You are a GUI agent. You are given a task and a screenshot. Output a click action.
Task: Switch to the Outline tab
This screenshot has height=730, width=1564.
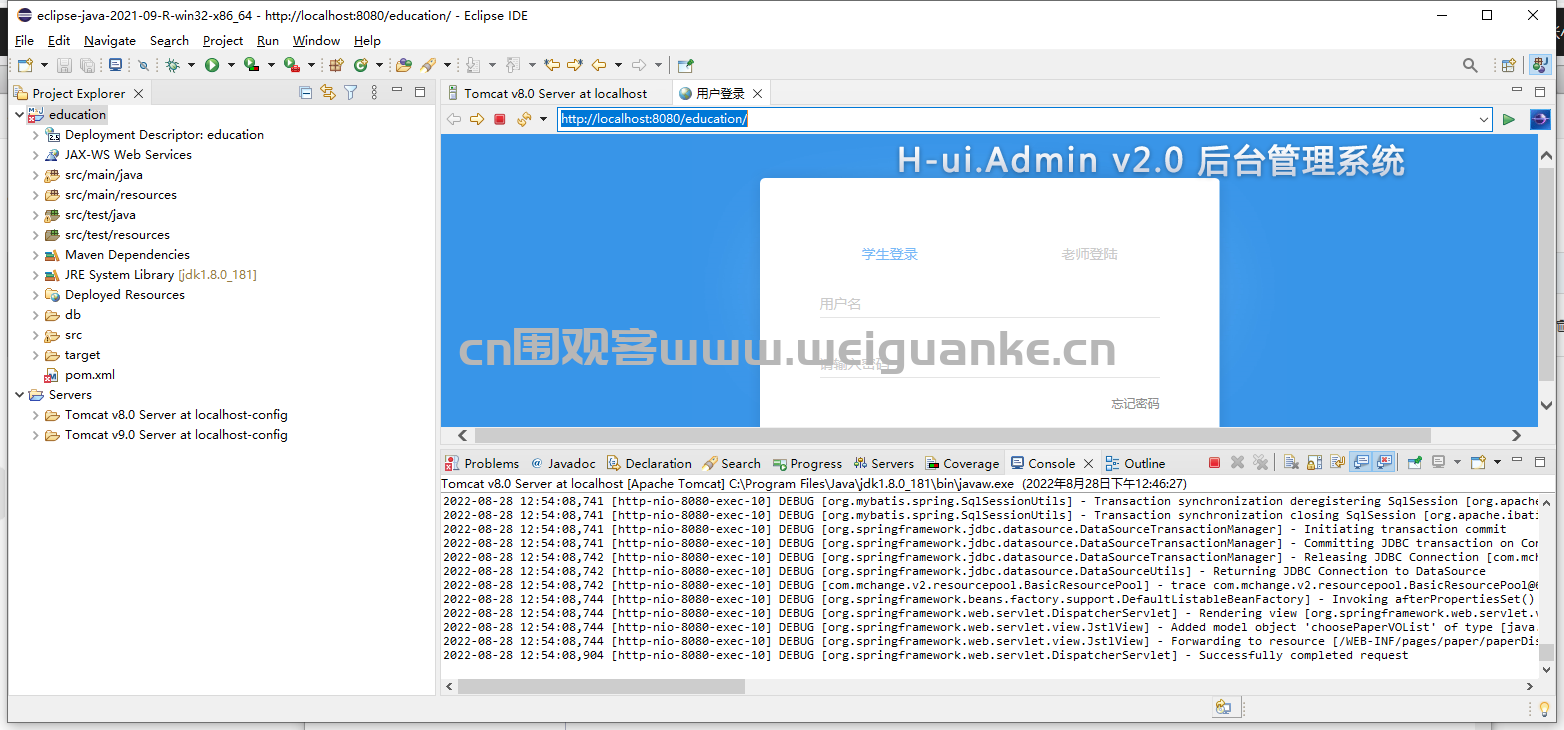click(x=1135, y=463)
